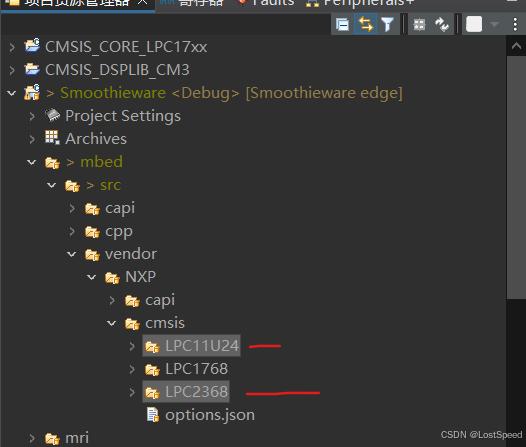Click the LPC1768 folder icon
The width and height of the screenshot is (526, 447).
(x=152, y=370)
